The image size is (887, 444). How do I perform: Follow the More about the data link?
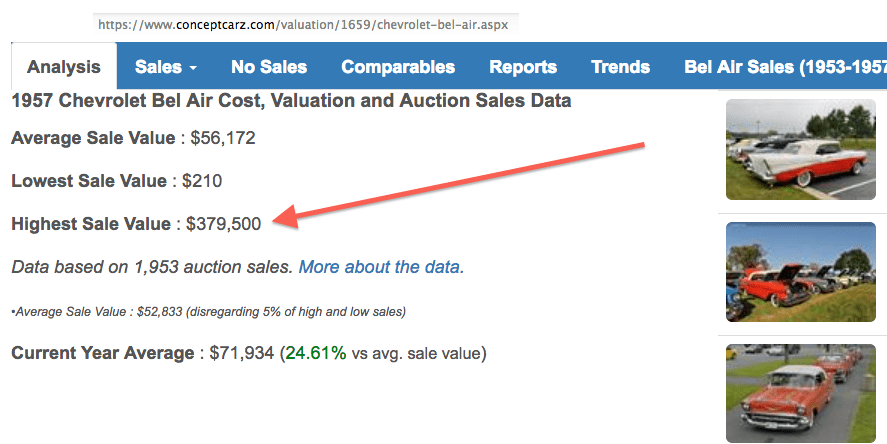(x=381, y=267)
